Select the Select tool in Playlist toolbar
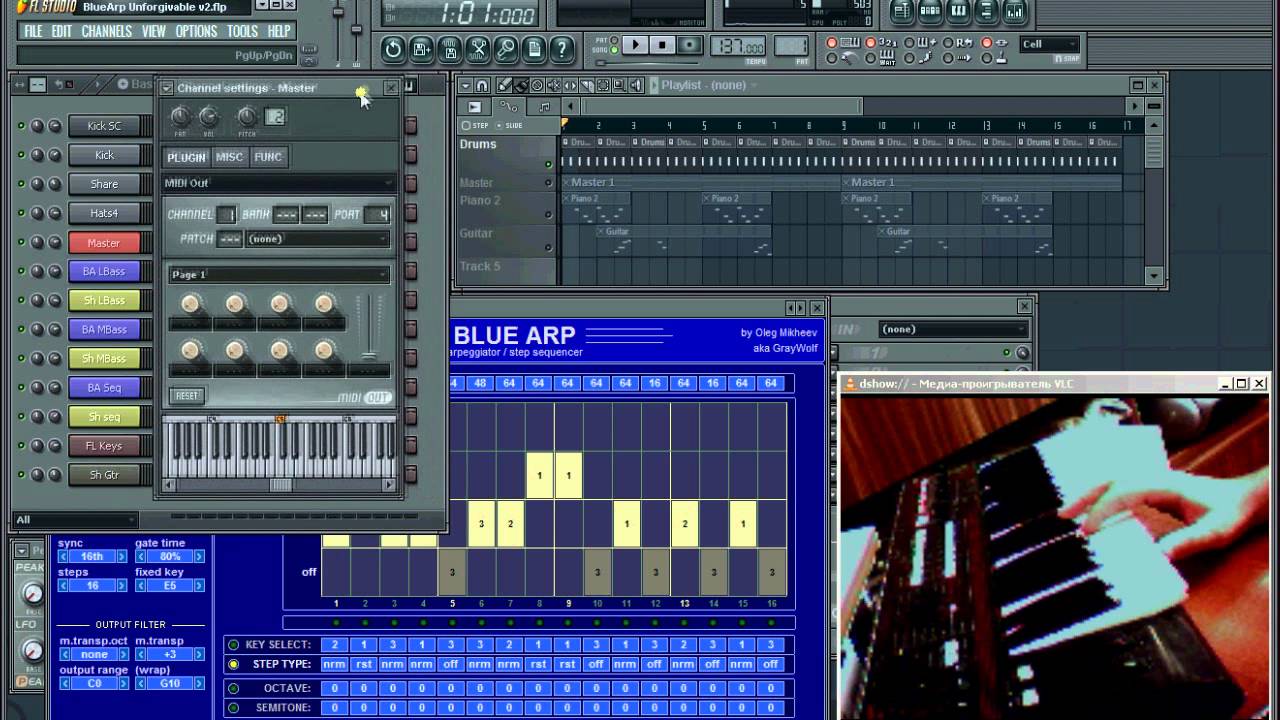1280x720 pixels. pos(601,85)
